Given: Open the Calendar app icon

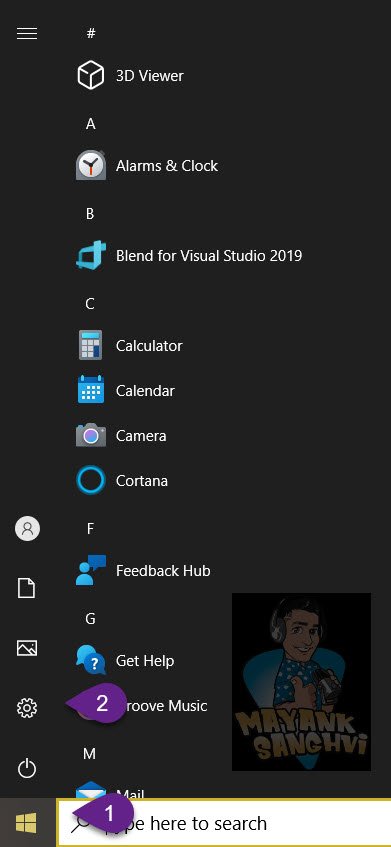Looking at the screenshot, I should [x=91, y=390].
